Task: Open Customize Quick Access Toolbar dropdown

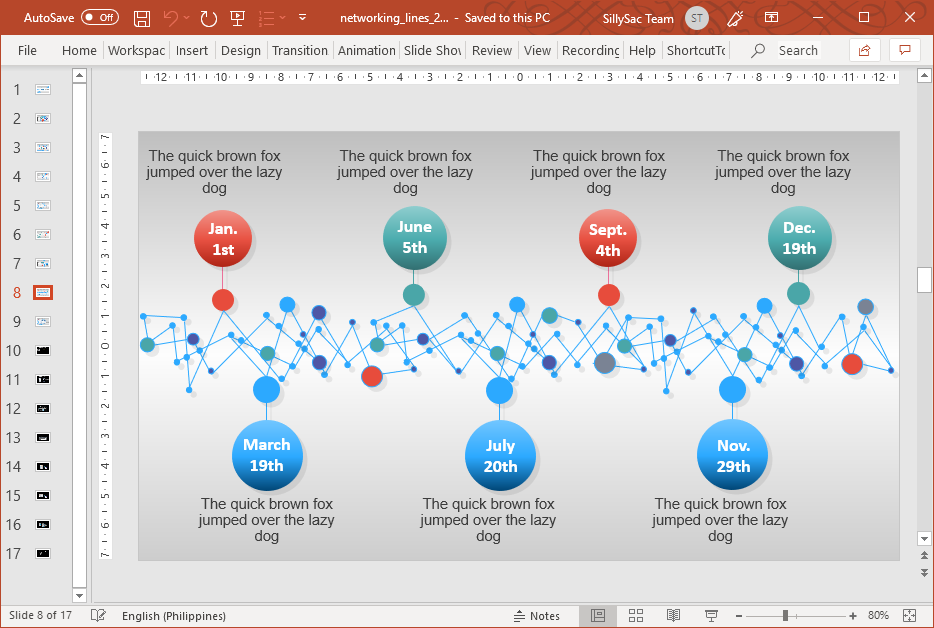Action: point(303,18)
